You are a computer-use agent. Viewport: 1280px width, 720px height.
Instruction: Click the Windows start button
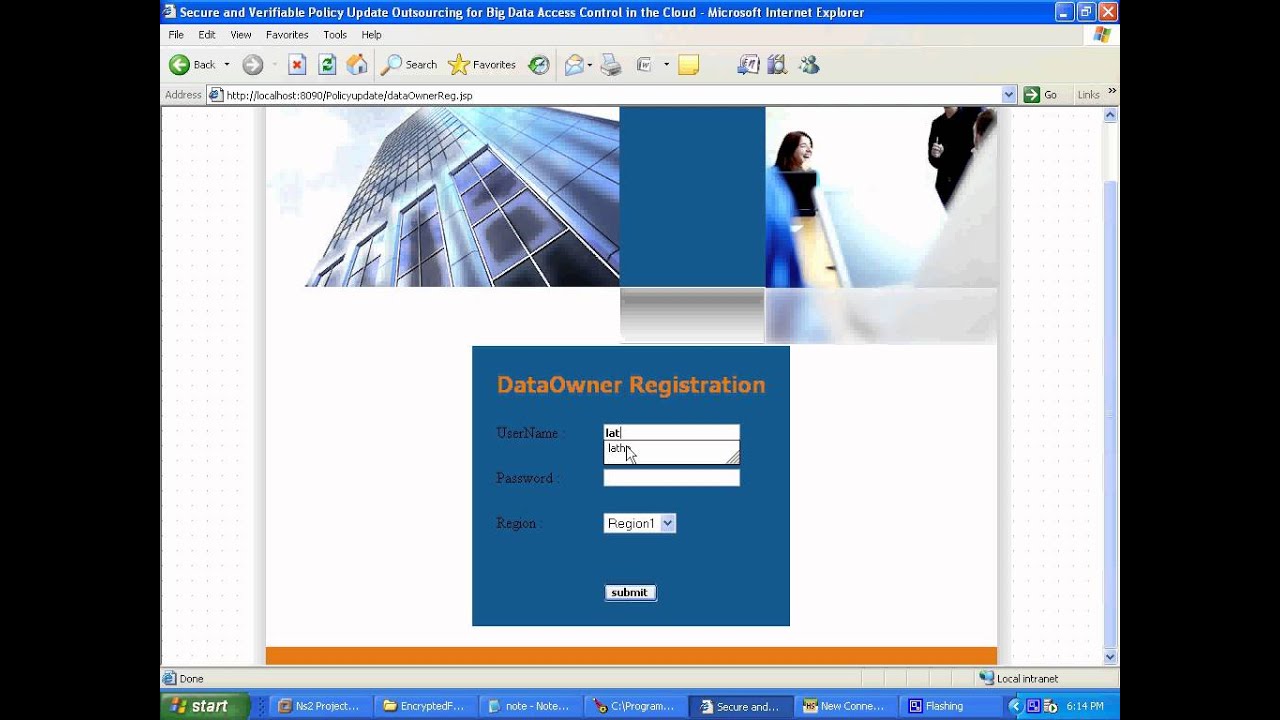point(204,706)
